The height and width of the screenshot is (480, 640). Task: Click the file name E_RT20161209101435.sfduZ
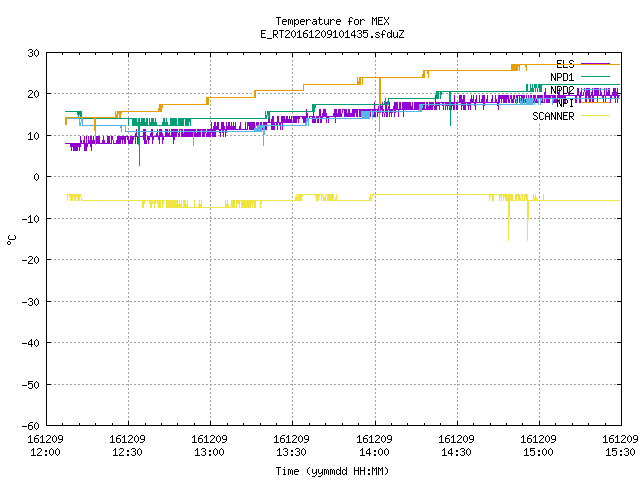[332, 34]
